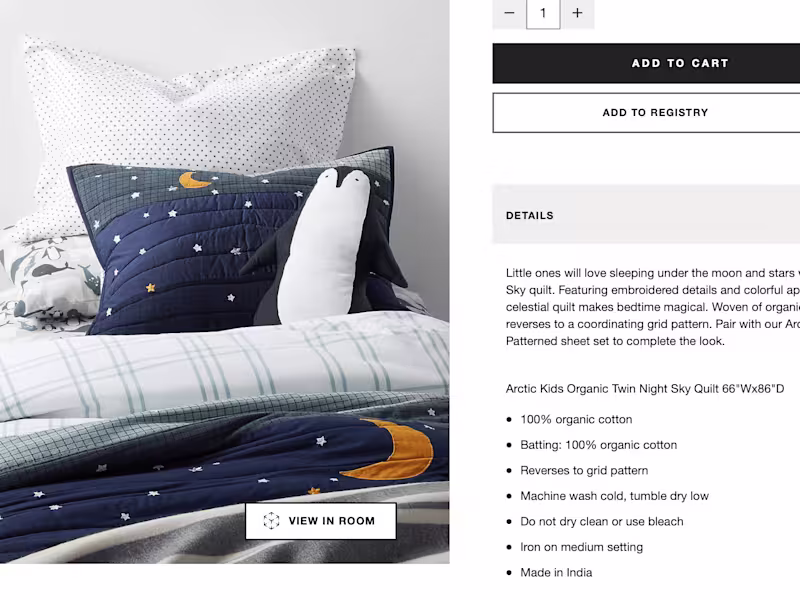Viewport: 800px width, 600px height.
Task: Click the product description paragraph text
Action: point(653,307)
